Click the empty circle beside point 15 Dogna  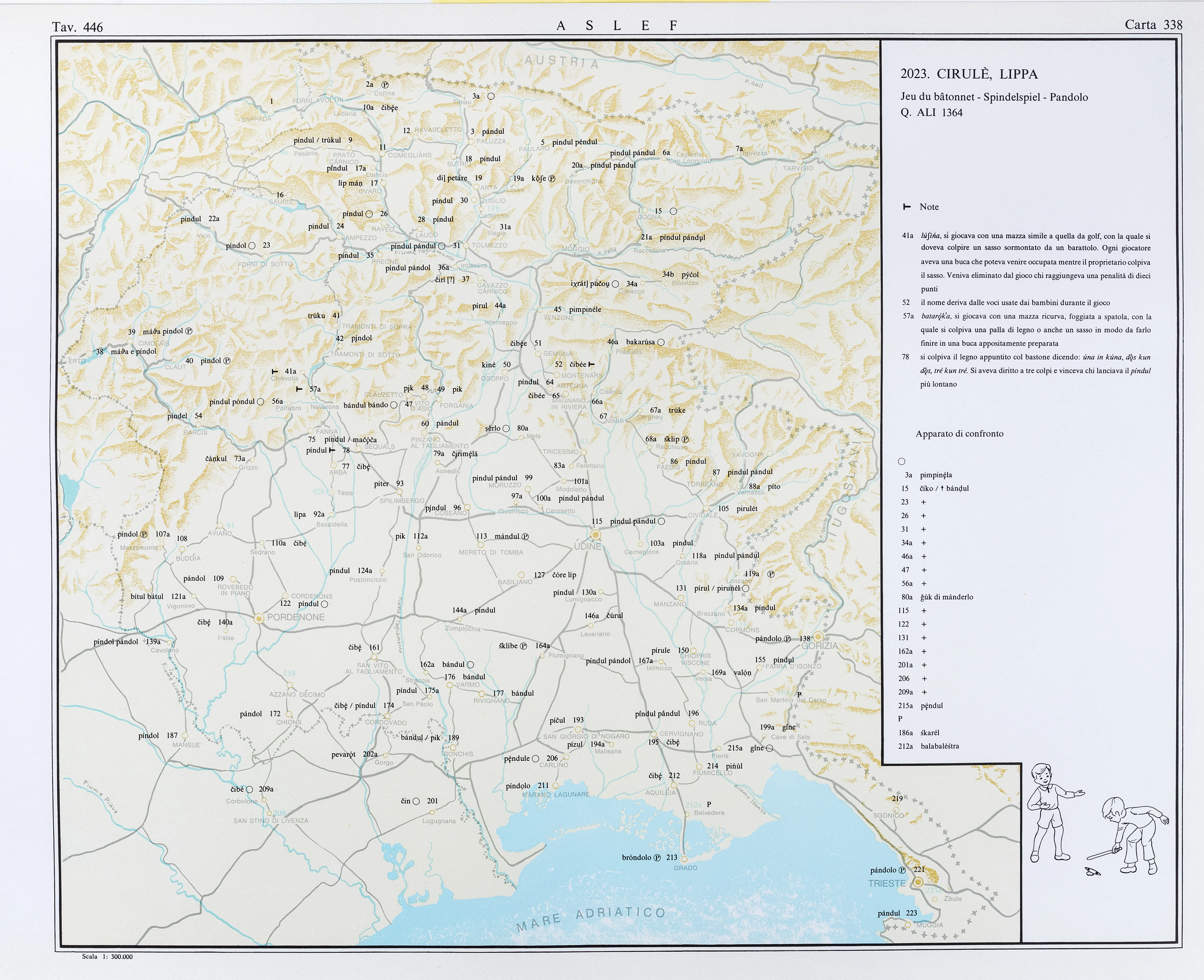[673, 211]
